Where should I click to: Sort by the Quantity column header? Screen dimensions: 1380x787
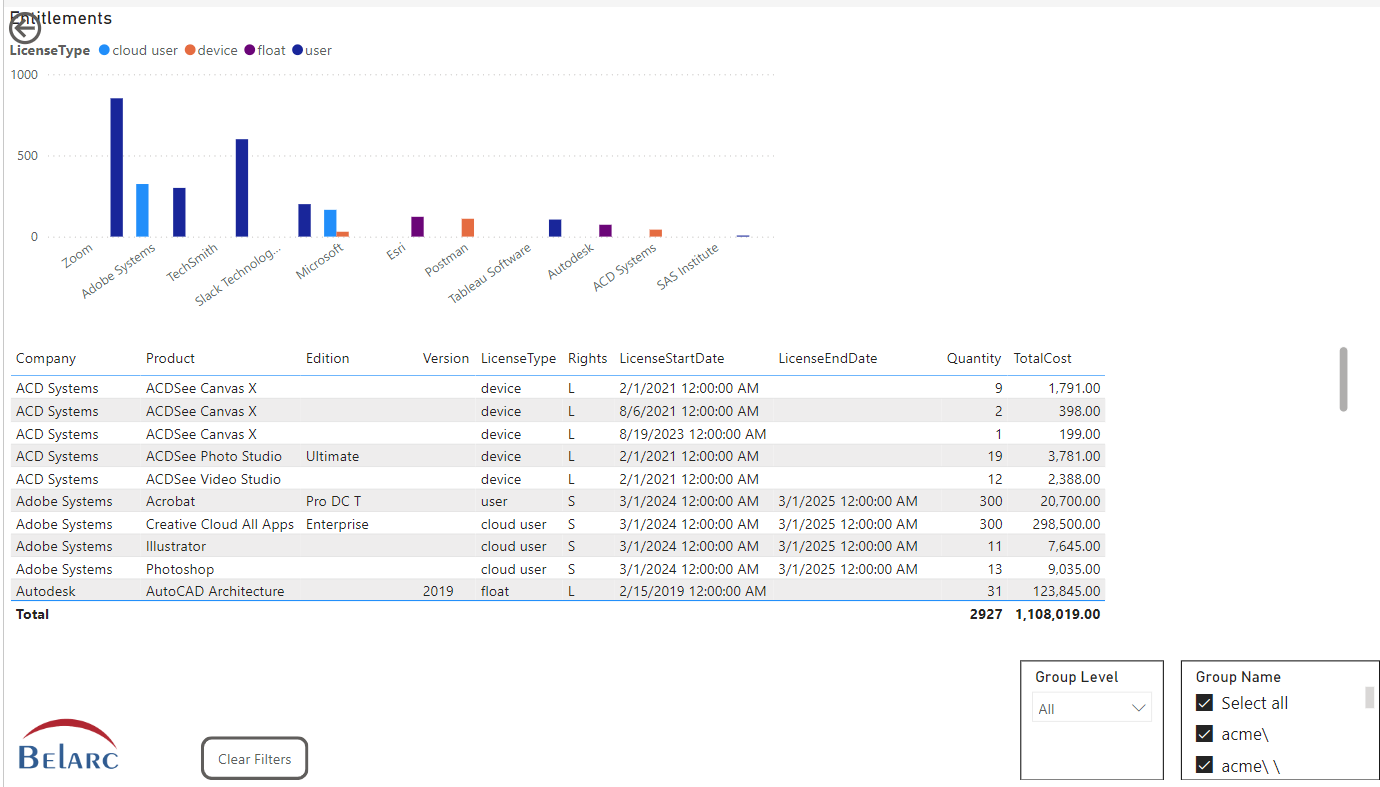(973, 358)
